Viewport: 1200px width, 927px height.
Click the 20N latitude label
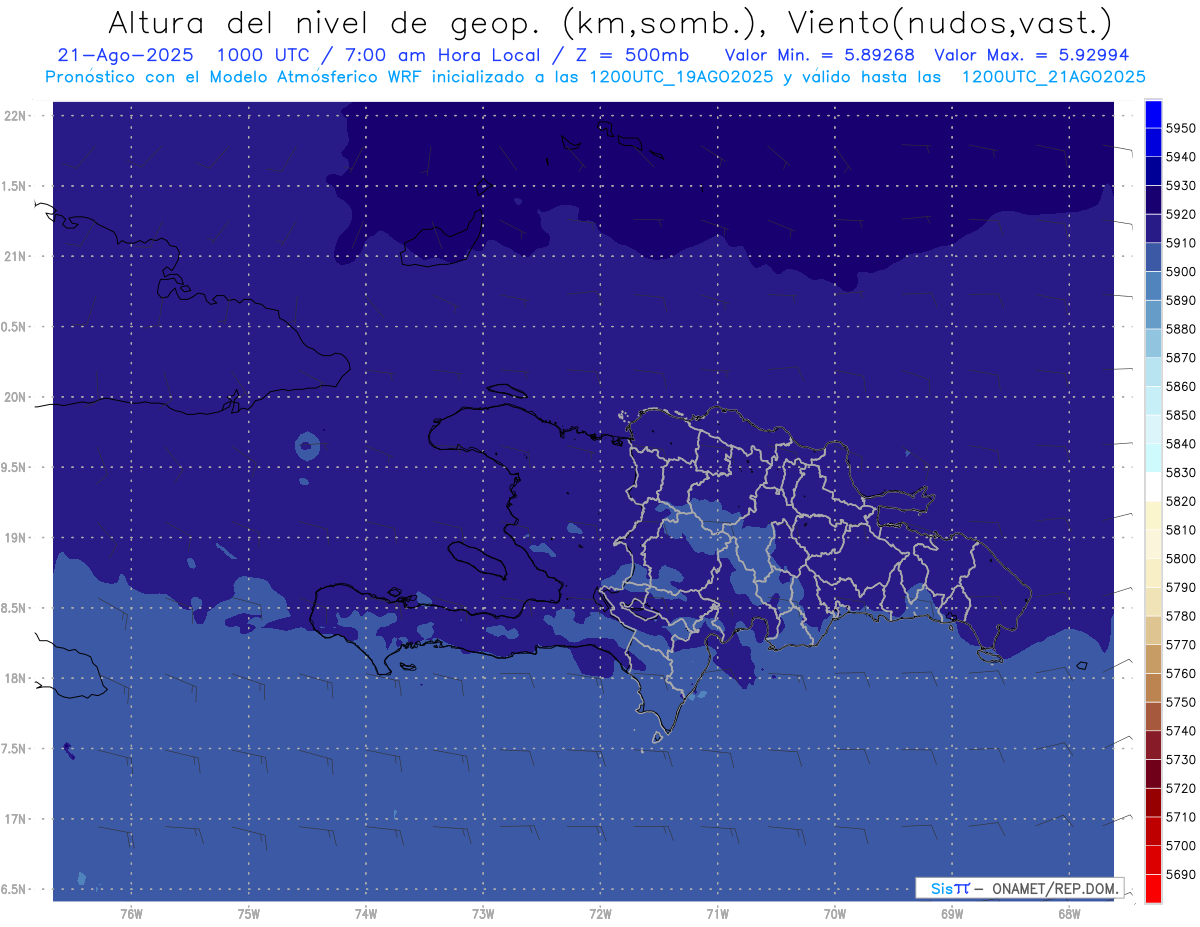point(15,397)
